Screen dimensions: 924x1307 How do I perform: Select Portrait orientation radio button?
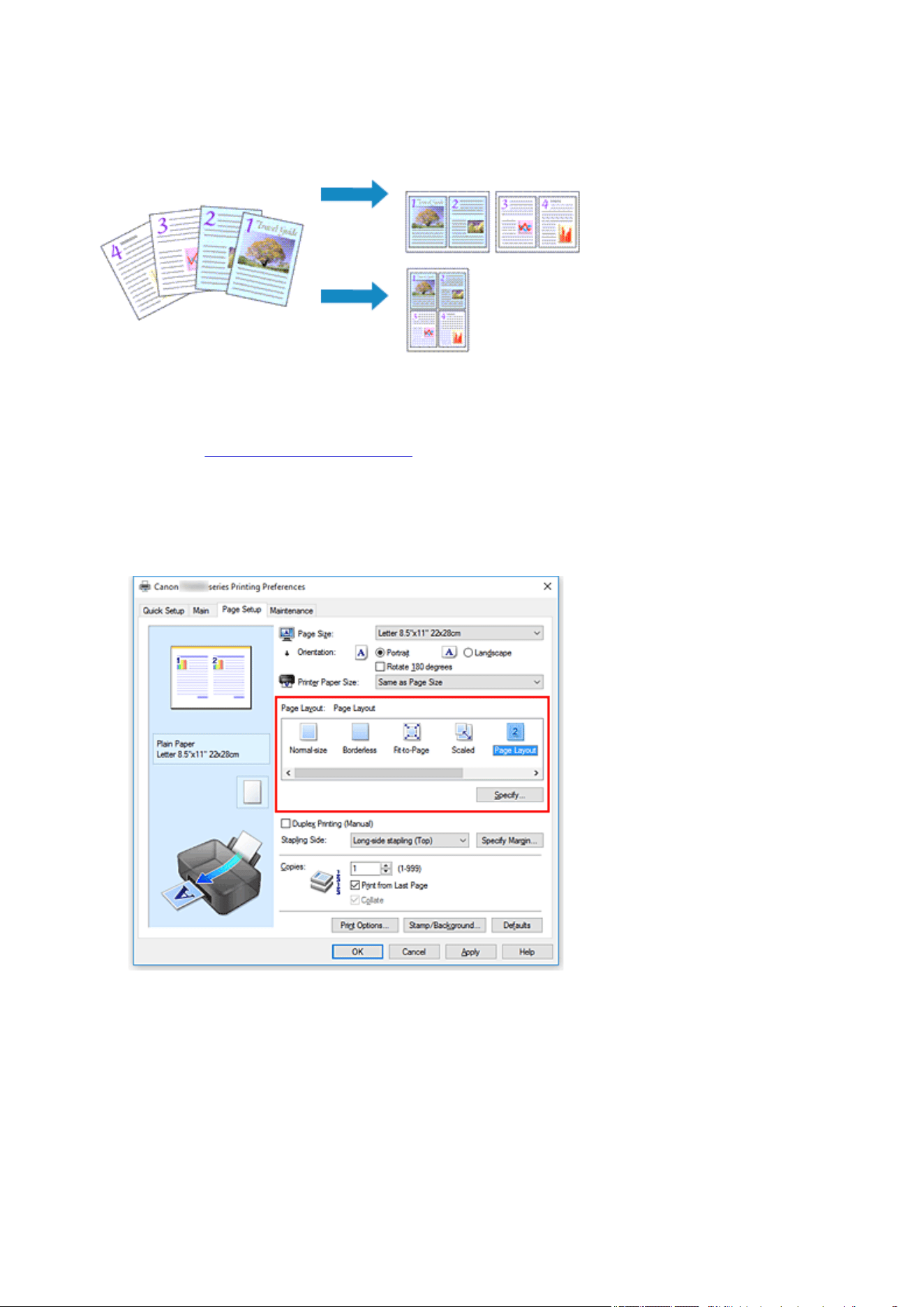pyautogui.click(x=380, y=653)
